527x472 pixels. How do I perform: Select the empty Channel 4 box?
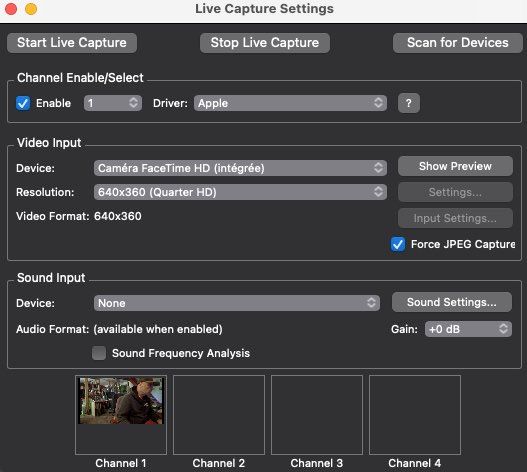coord(415,415)
